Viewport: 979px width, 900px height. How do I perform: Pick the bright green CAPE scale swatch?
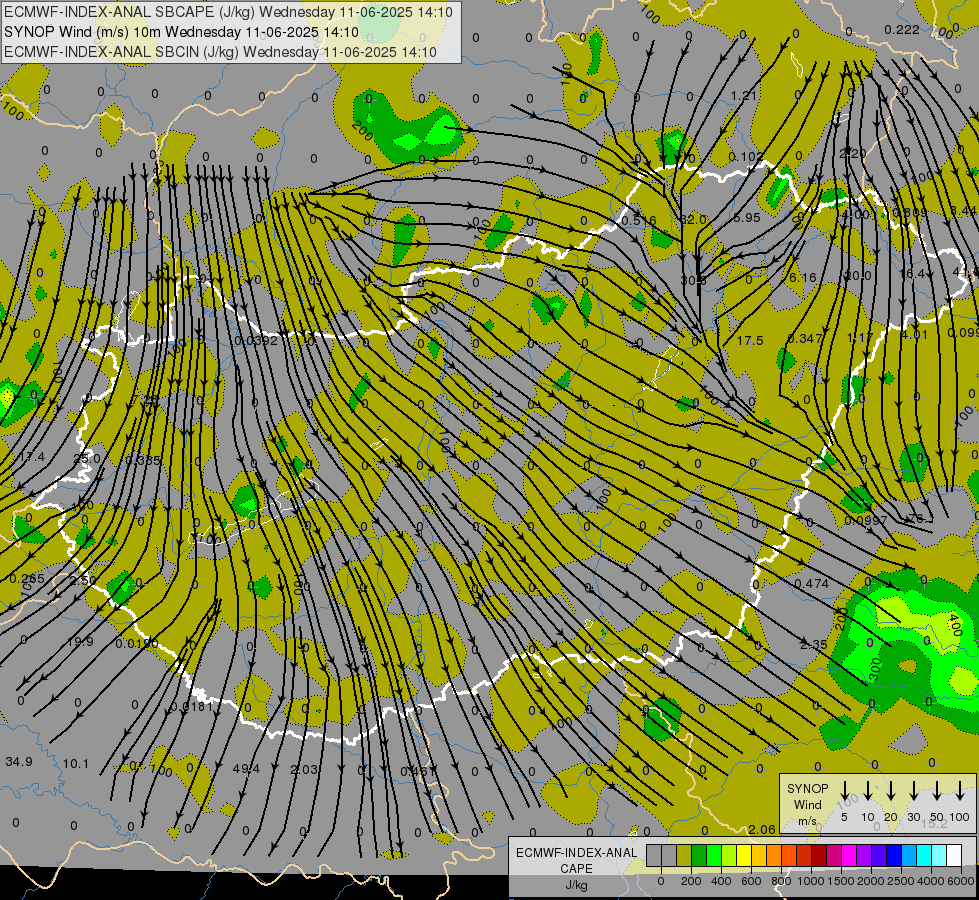[714, 856]
